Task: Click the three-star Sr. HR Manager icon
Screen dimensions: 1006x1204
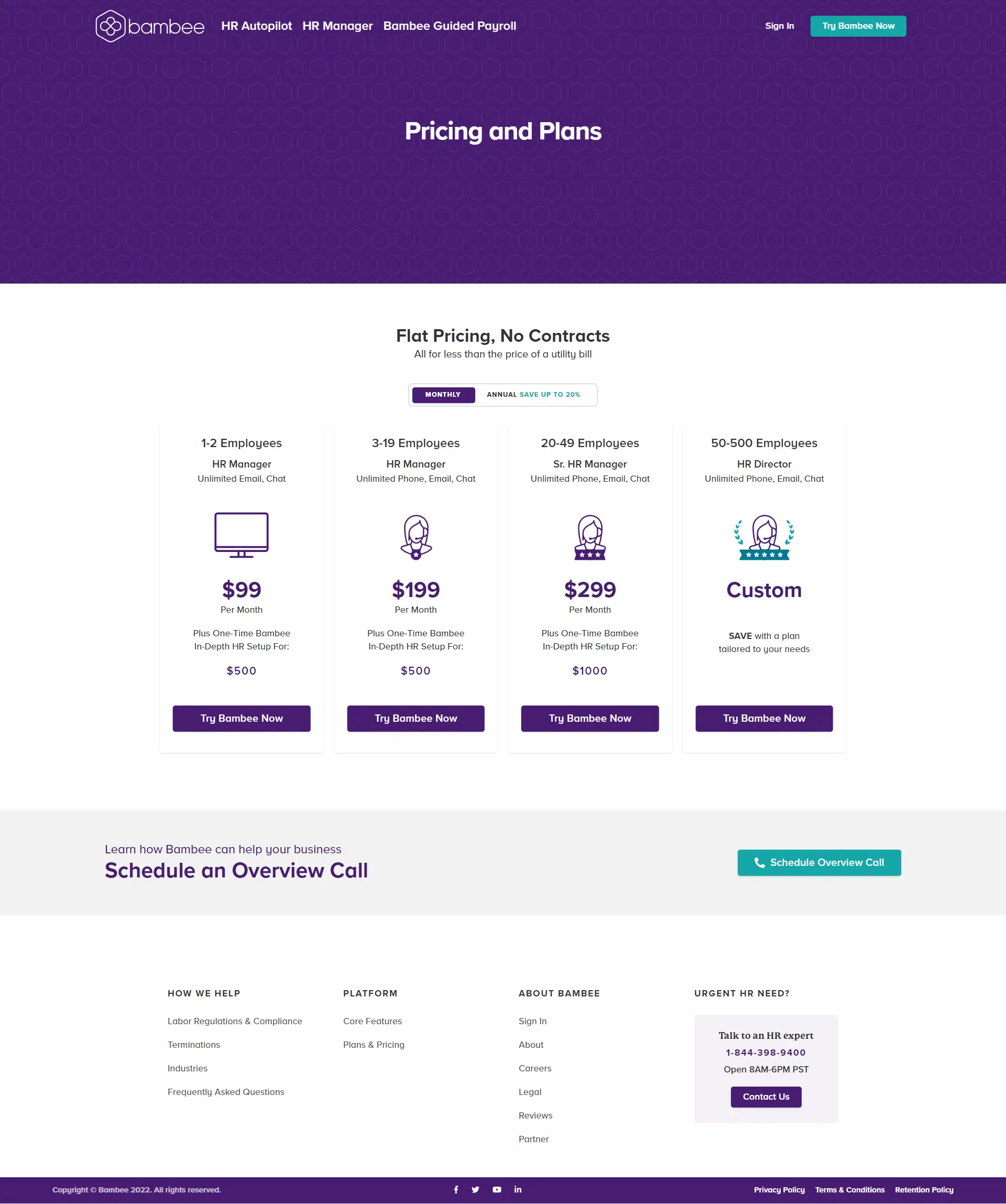Action: pyautogui.click(x=590, y=537)
